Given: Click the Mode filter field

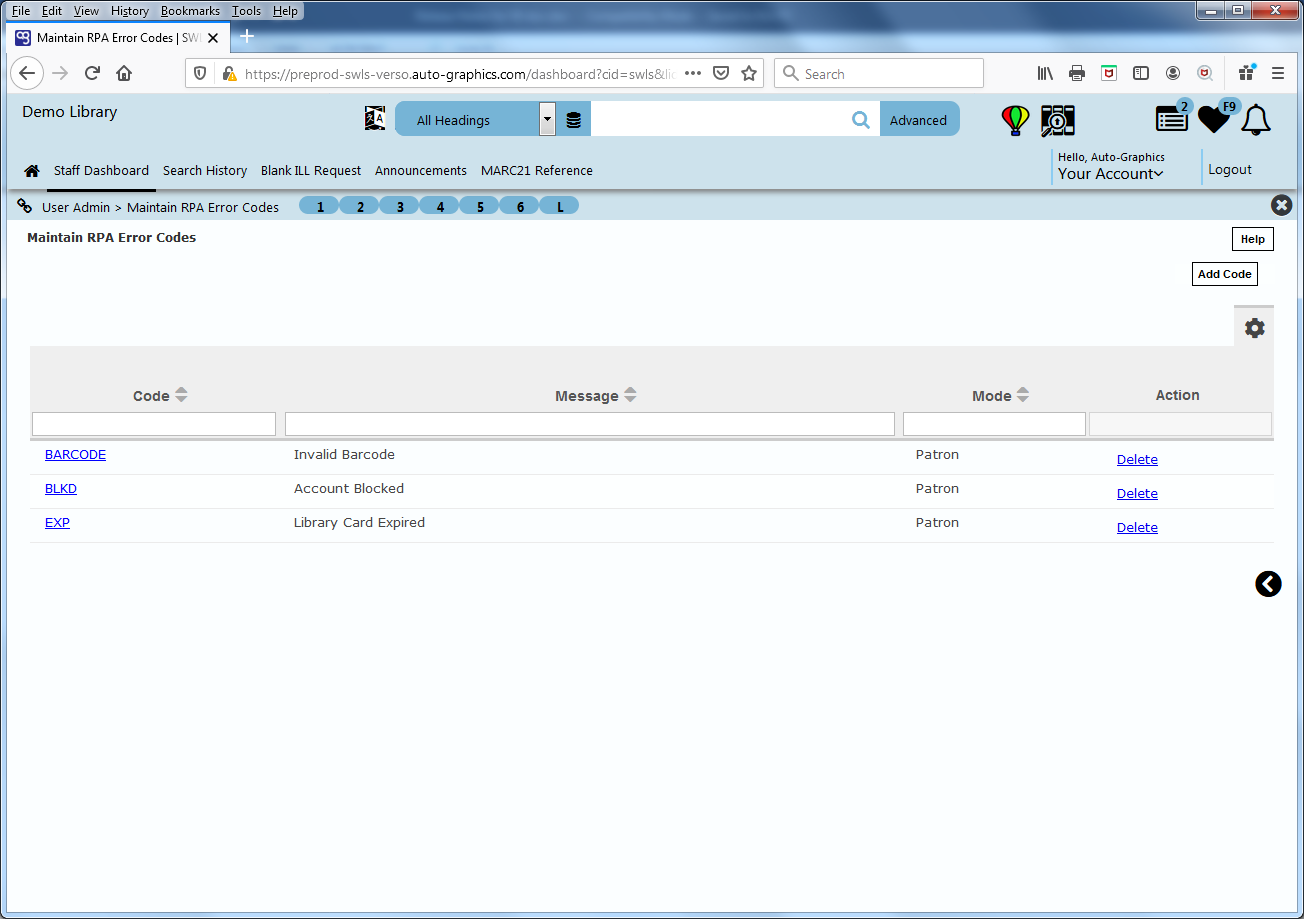Looking at the screenshot, I should pyautogui.click(x=994, y=424).
